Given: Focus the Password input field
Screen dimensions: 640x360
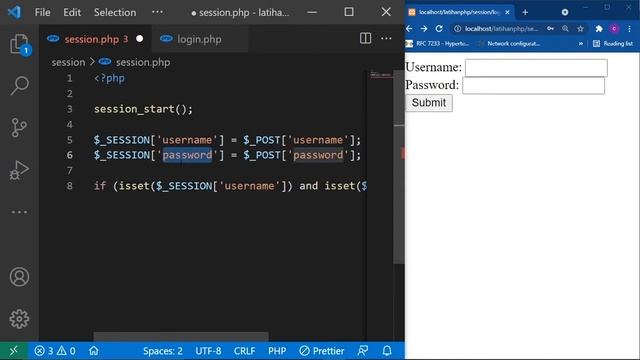Looking at the screenshot, I should click(533, 86).
